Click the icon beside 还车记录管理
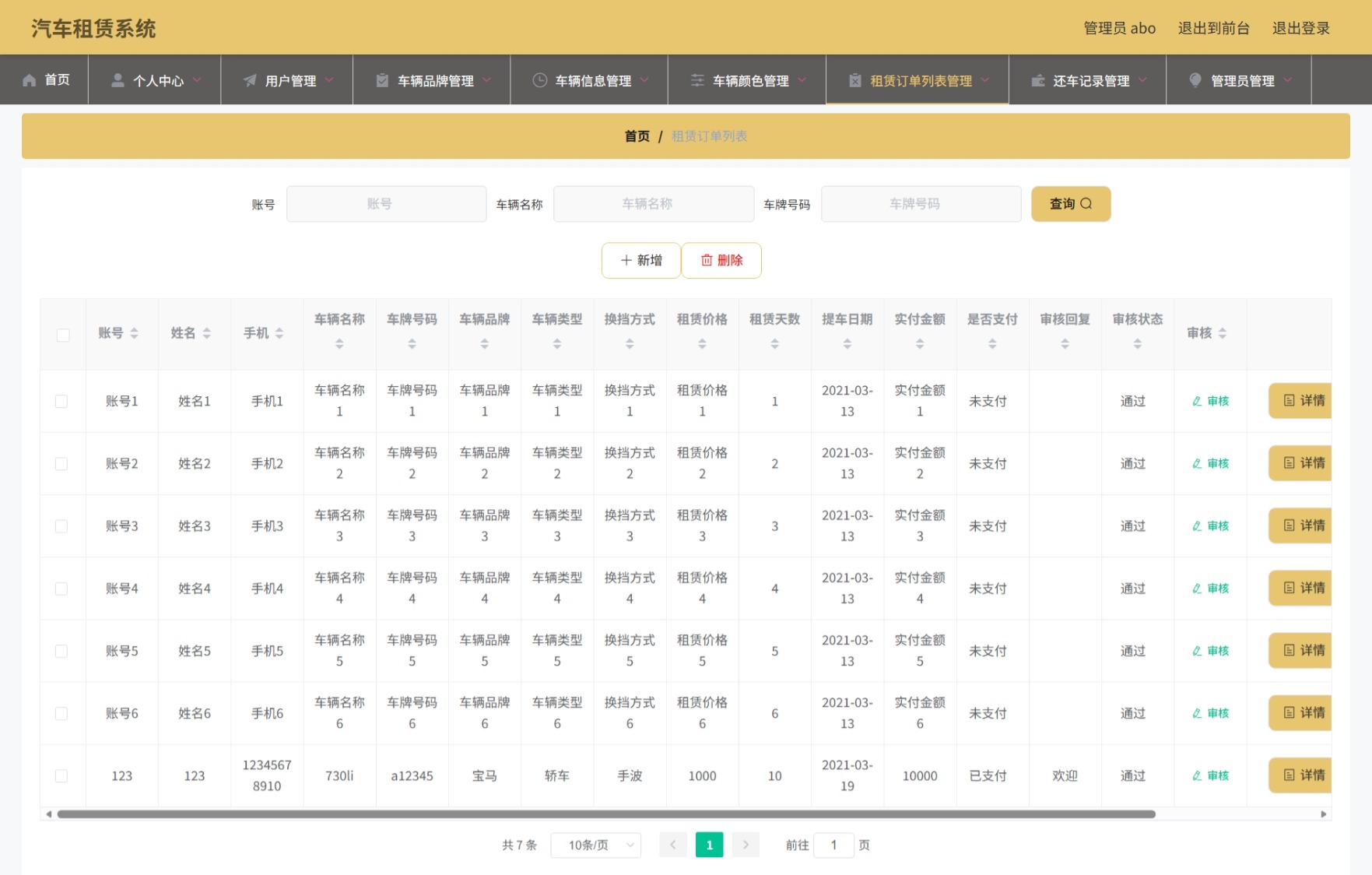 point(1038,80)
